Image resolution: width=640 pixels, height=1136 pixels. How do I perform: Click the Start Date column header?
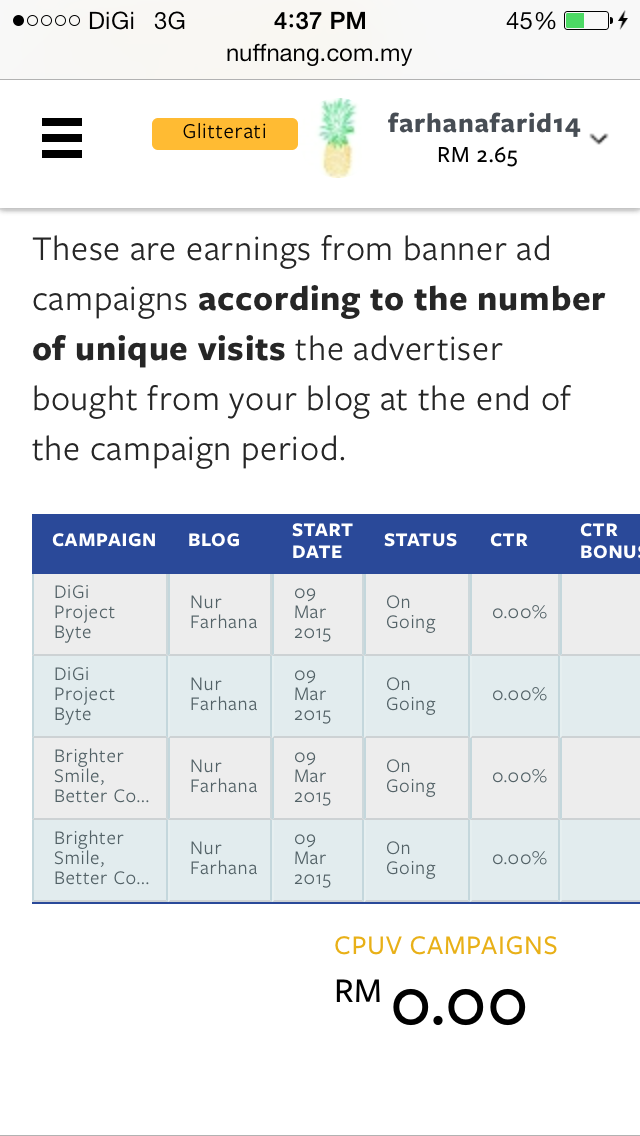pyautogui.click(x=322, y=540)
